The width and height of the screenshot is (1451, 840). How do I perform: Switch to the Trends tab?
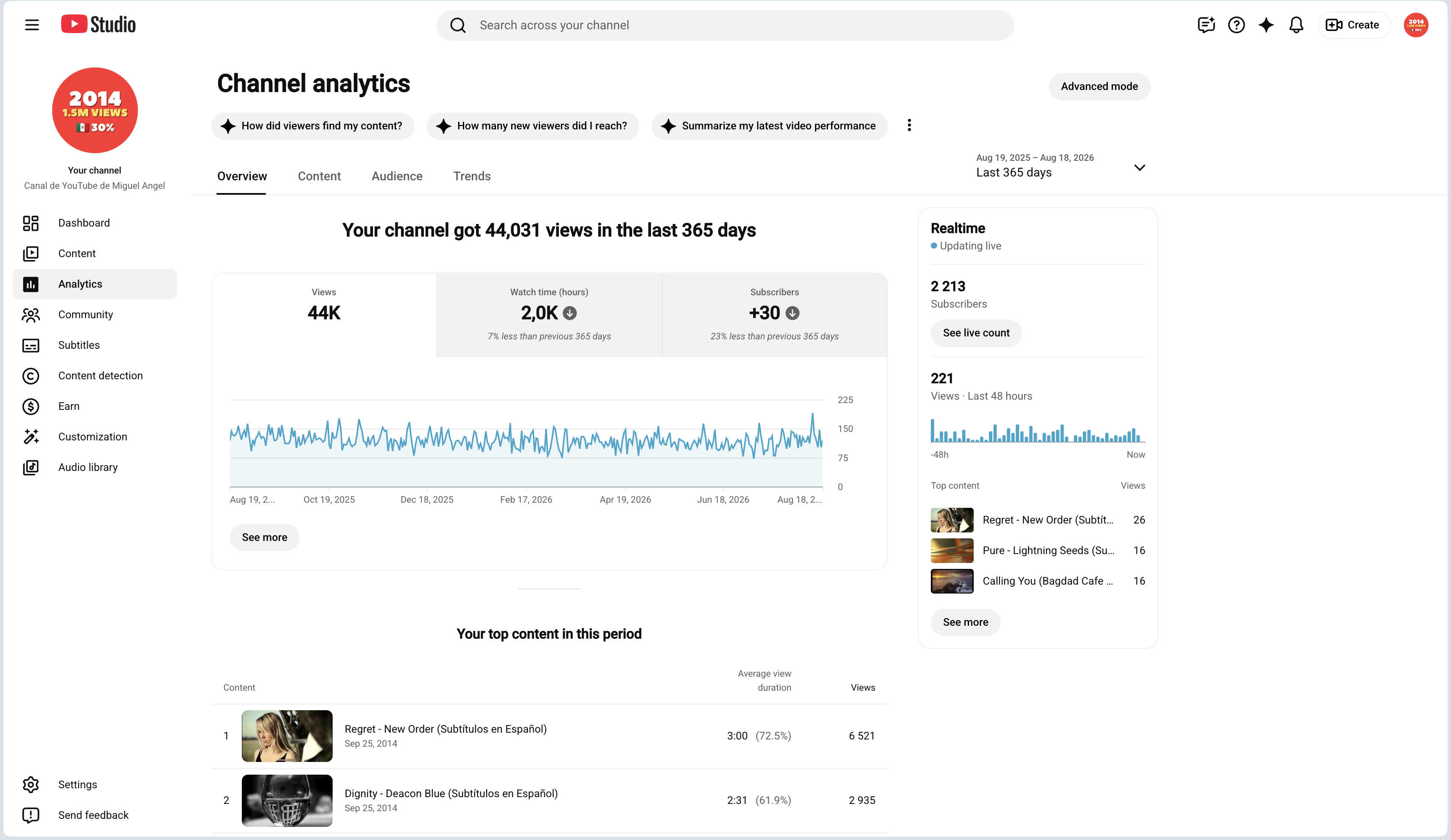472,176
